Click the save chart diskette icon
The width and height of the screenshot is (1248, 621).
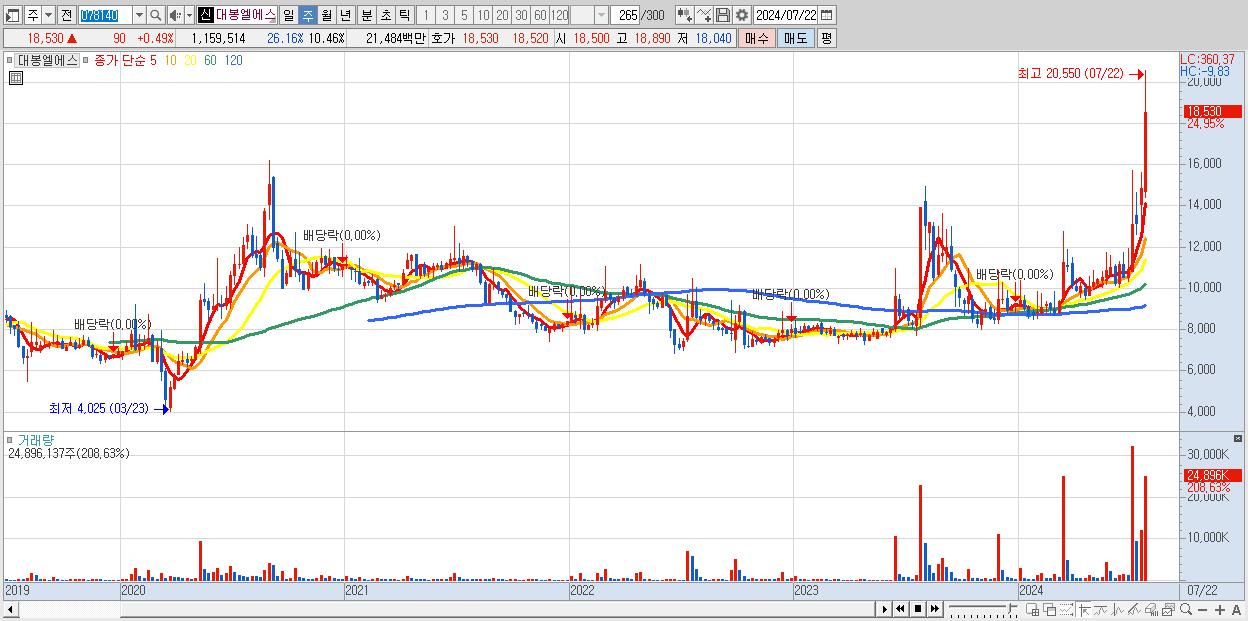tap(722, 15)
